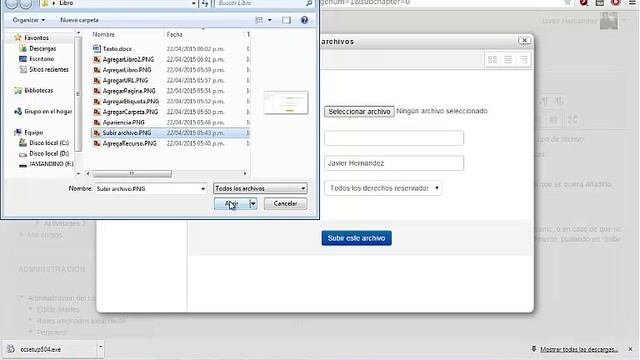This screenshot has height=360, width=640.
Task: Close the archivos web dialog
Action: click(524, 40)
